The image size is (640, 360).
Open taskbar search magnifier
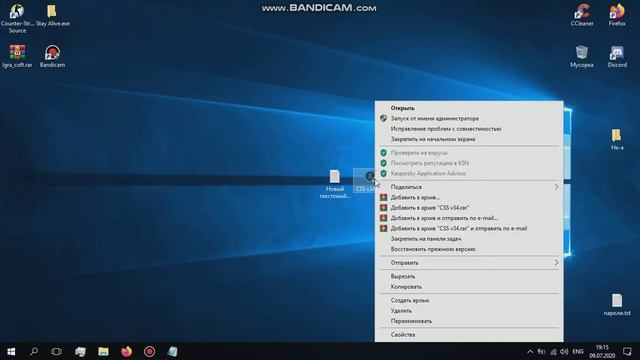(34, 351)
